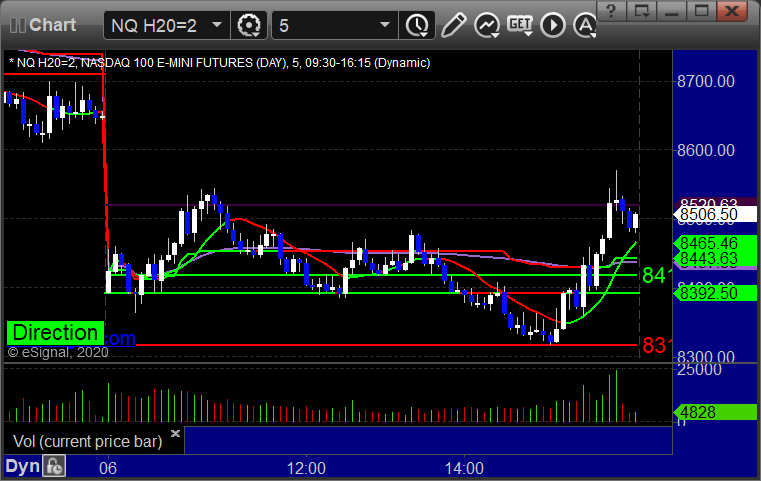Click the Chart window grip icon
Screen dimensions: 761x481
click(15, 25)
